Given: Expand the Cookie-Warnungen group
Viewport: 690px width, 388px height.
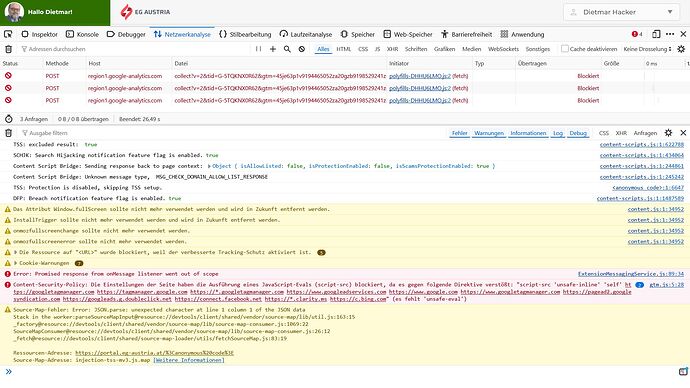Looking at the screenshot, I should tap(16, 263).
